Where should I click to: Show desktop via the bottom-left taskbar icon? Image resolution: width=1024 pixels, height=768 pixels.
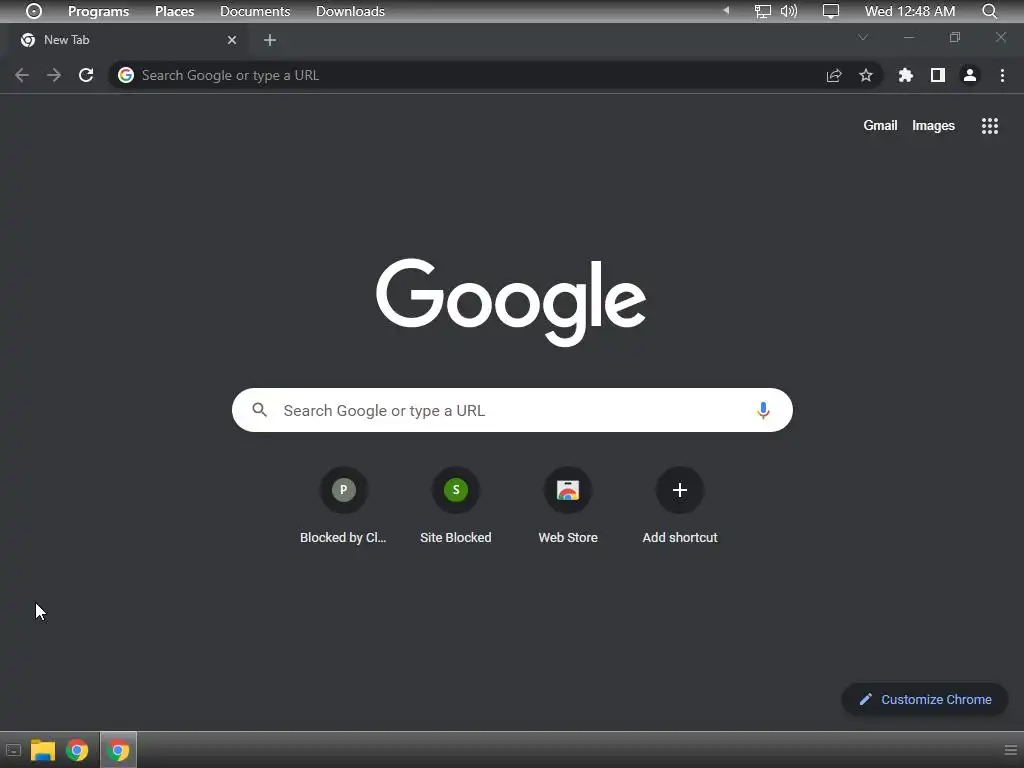point(13,750)
